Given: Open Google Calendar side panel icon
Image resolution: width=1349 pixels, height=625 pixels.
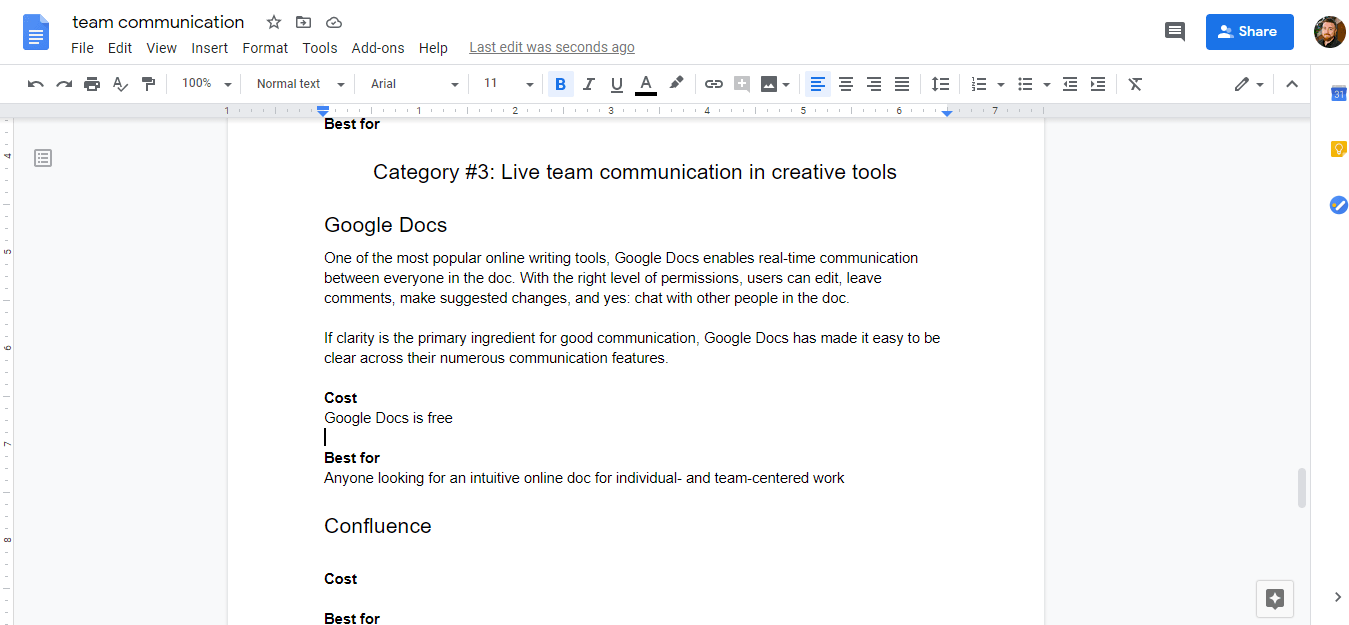Looking at the screenshot, I should (x=1338, y=94).
